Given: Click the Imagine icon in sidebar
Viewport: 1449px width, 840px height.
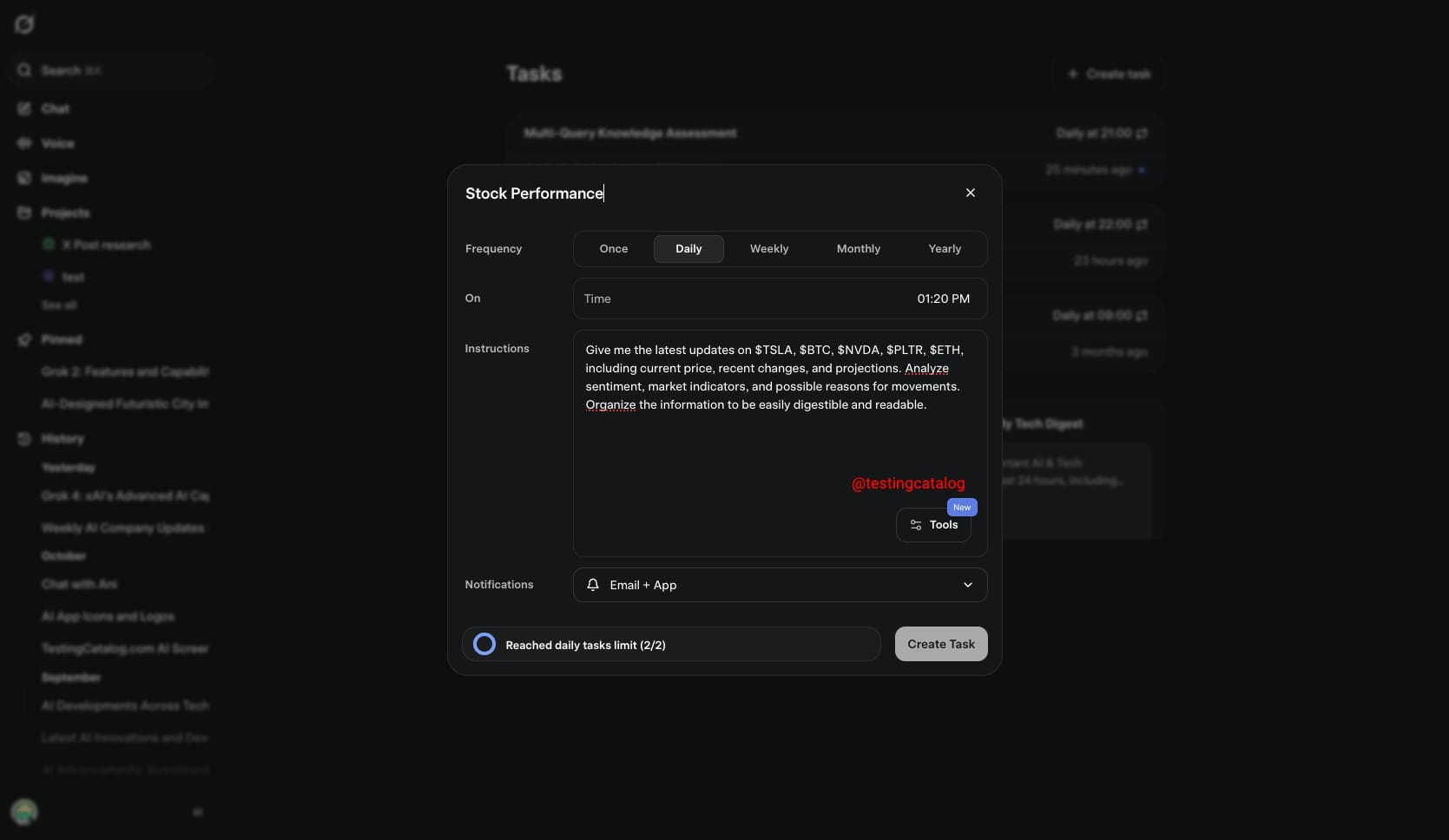Looking at the screenshot, I should [24, 178].
